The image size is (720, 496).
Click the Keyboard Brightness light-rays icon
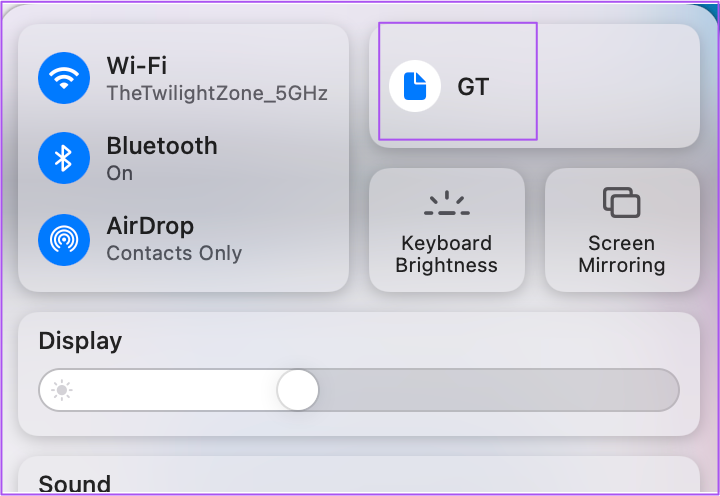pyautogui.click(x=447, y=203)
